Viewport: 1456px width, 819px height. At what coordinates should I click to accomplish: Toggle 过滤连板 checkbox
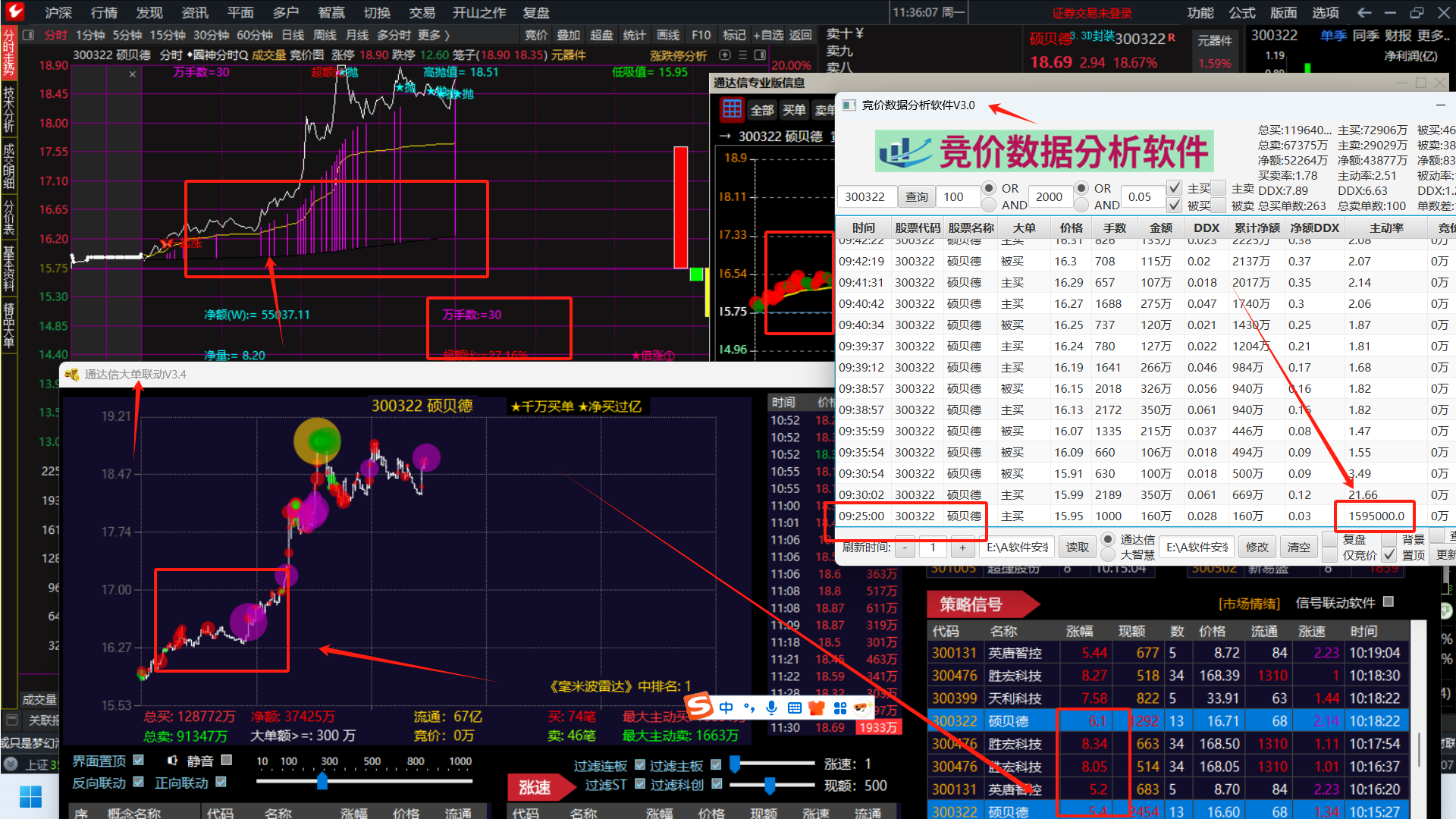click(640, 765)
